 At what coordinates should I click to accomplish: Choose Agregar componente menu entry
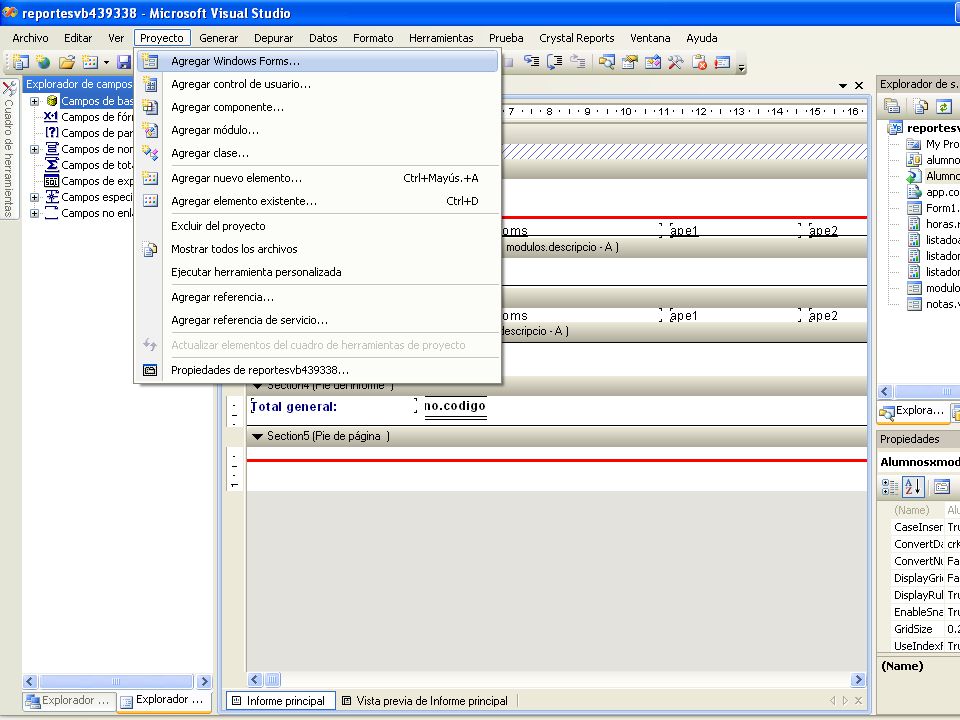317,107
